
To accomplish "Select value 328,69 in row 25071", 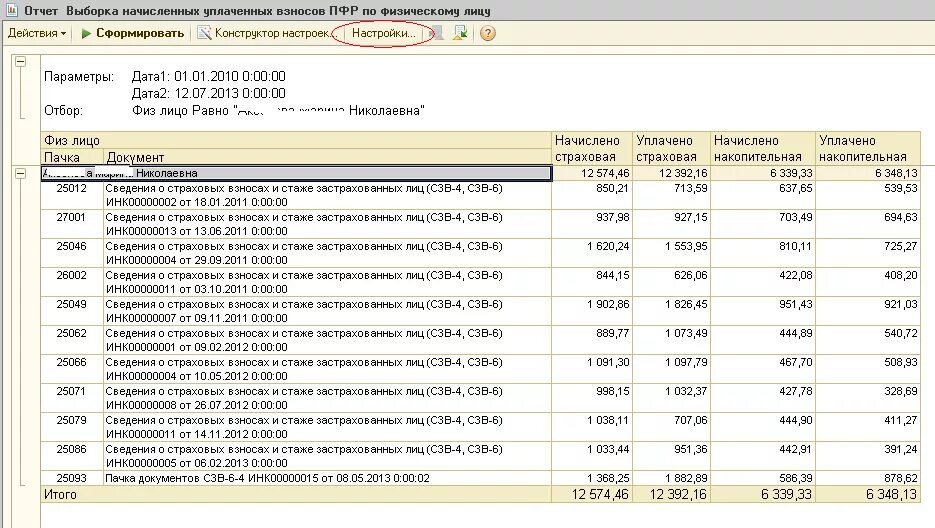I will click(x=900, y=391).
